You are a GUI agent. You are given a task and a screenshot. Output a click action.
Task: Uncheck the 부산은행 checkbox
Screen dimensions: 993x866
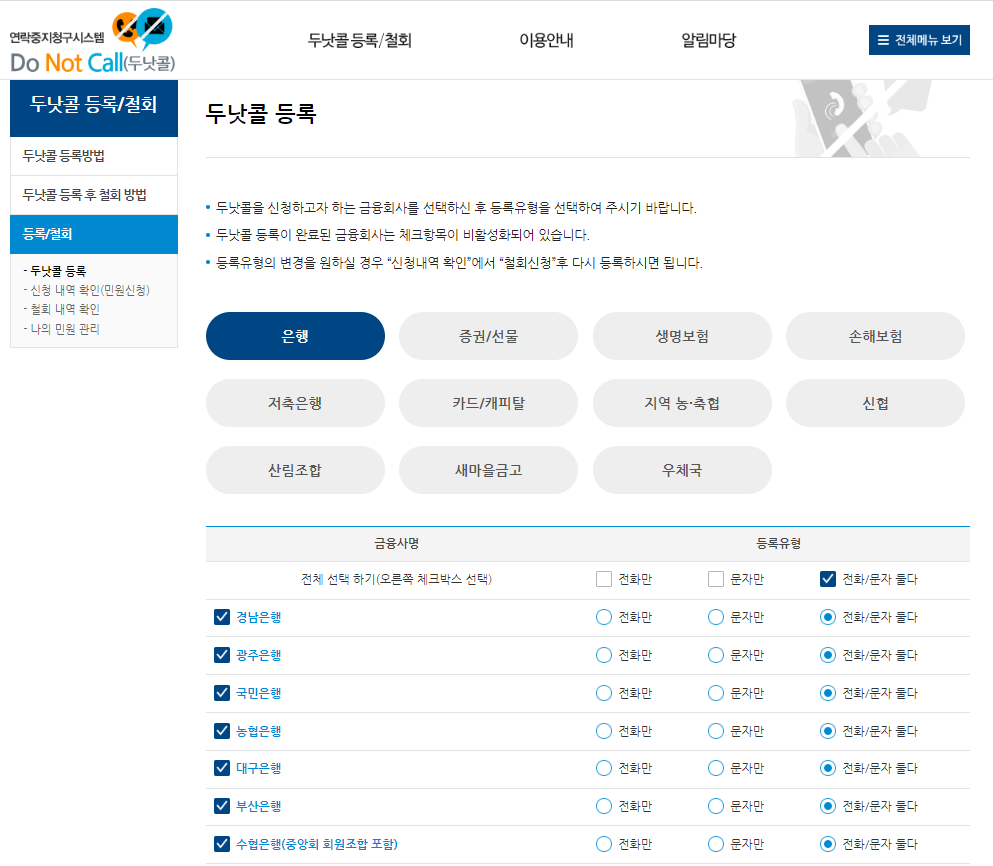(222, 806)
